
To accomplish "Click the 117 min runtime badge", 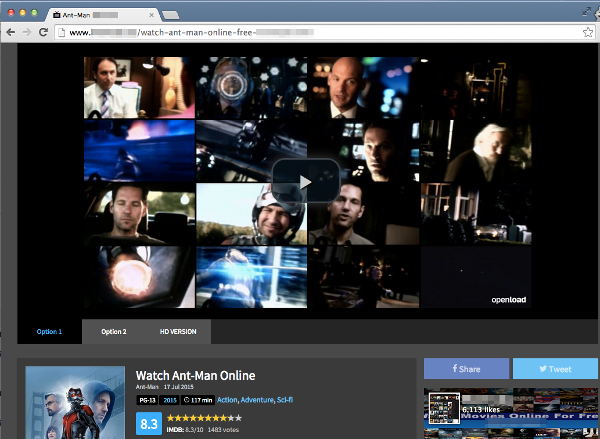I will coord(198,400).
